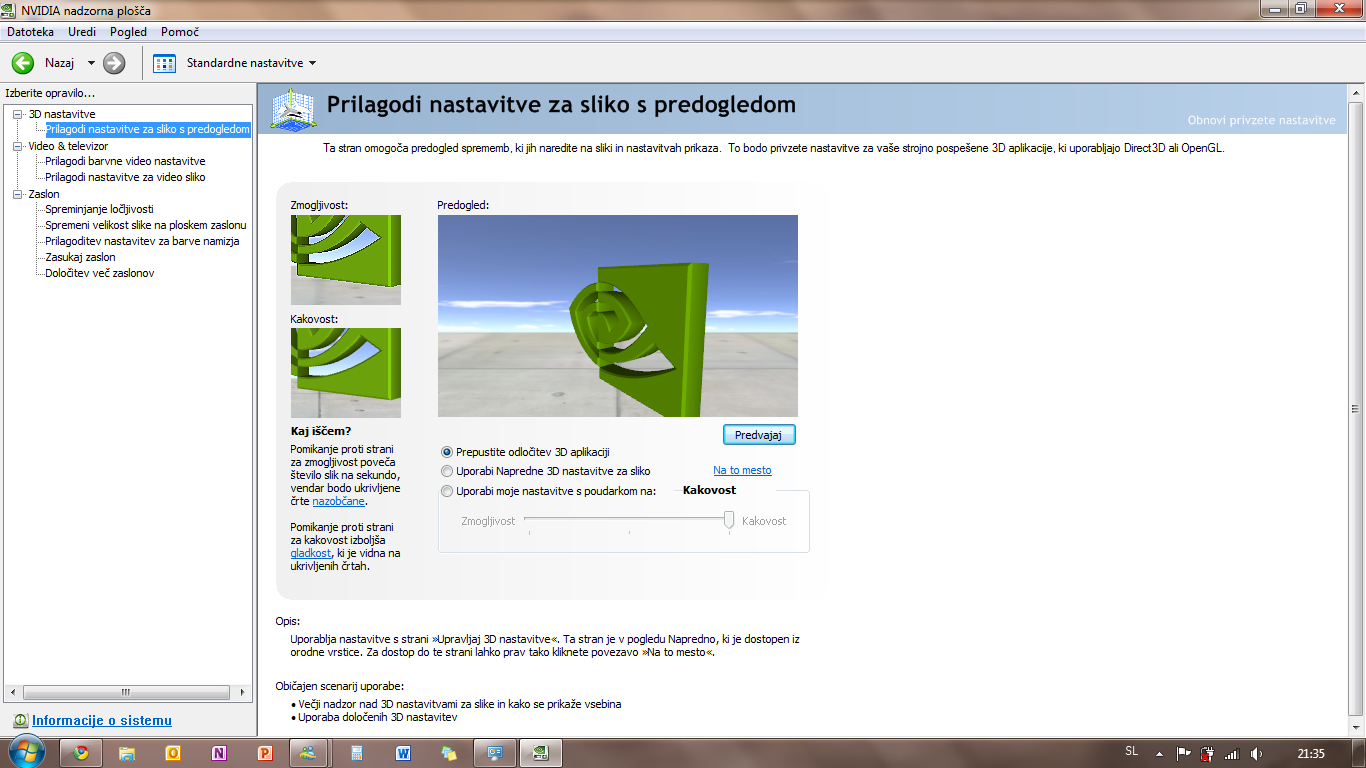The image size is (1366, 768).
Task: Click the SL language indicator
Action: click(x=1131, y=751)
